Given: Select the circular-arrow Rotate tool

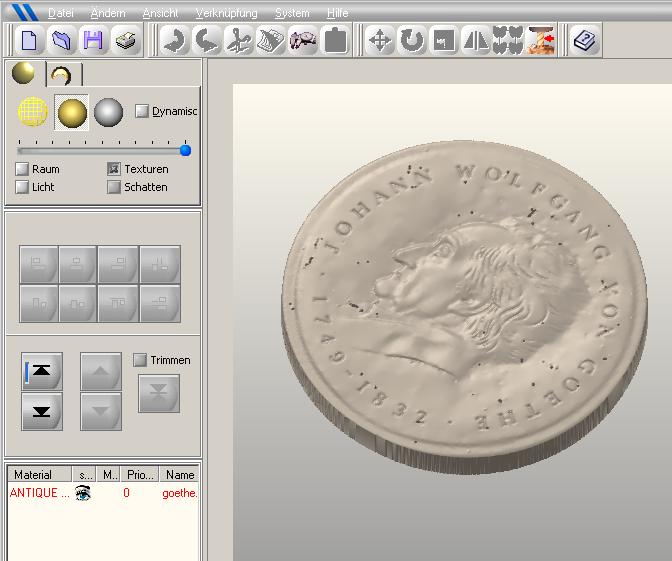Looking at the screenshot, I should coord(412,41).
